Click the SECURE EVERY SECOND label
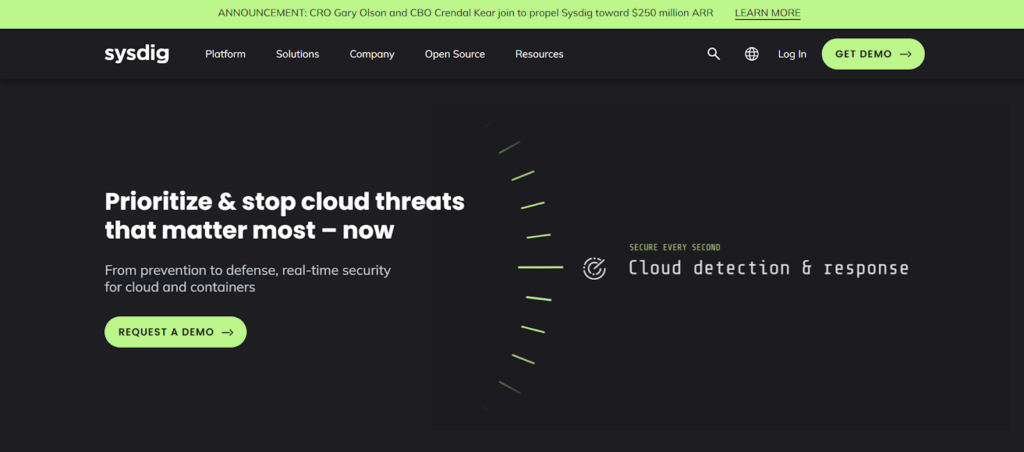1024x452 pixels. (x=675, y=248)
